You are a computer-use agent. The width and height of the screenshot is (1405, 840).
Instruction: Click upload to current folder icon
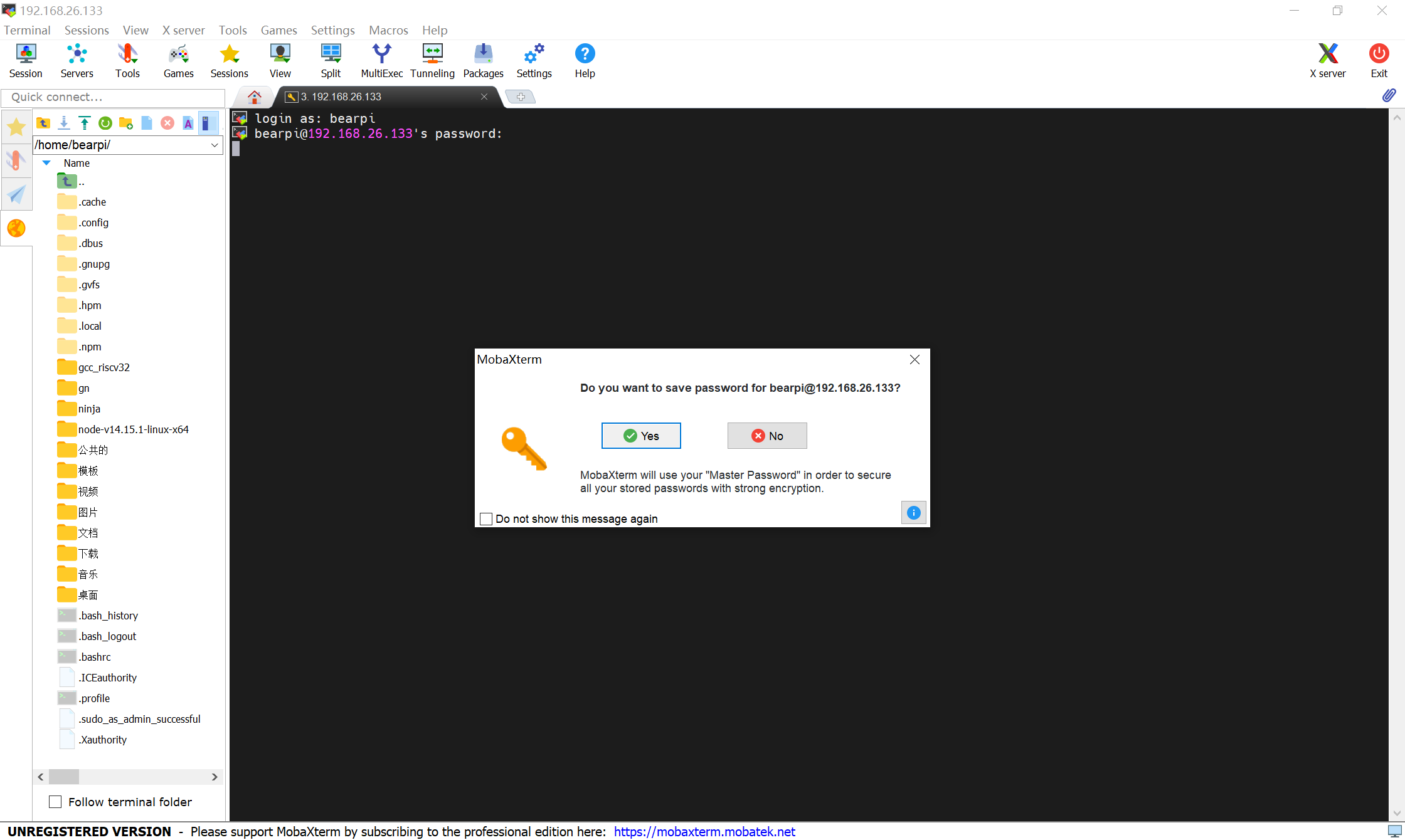85,123
